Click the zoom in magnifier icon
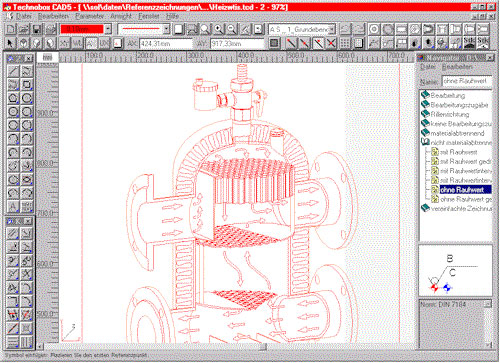Image resolution: width=500 pixels, height=363 pixels. [218, 29]
